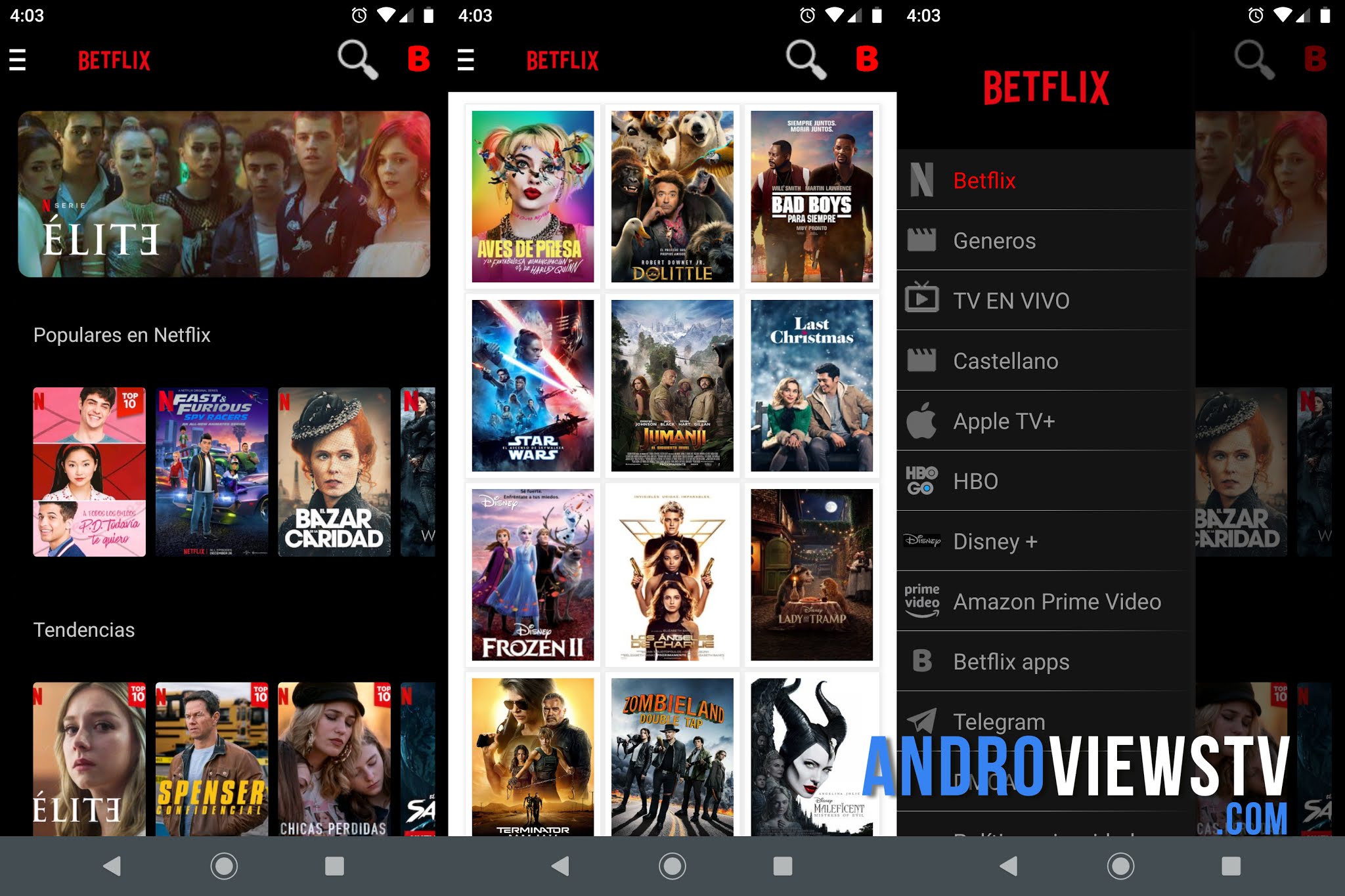Open Bad Boys Para Siempre poster
Image resolution: width=1345 pixels, height=896 pixels.
811,196
